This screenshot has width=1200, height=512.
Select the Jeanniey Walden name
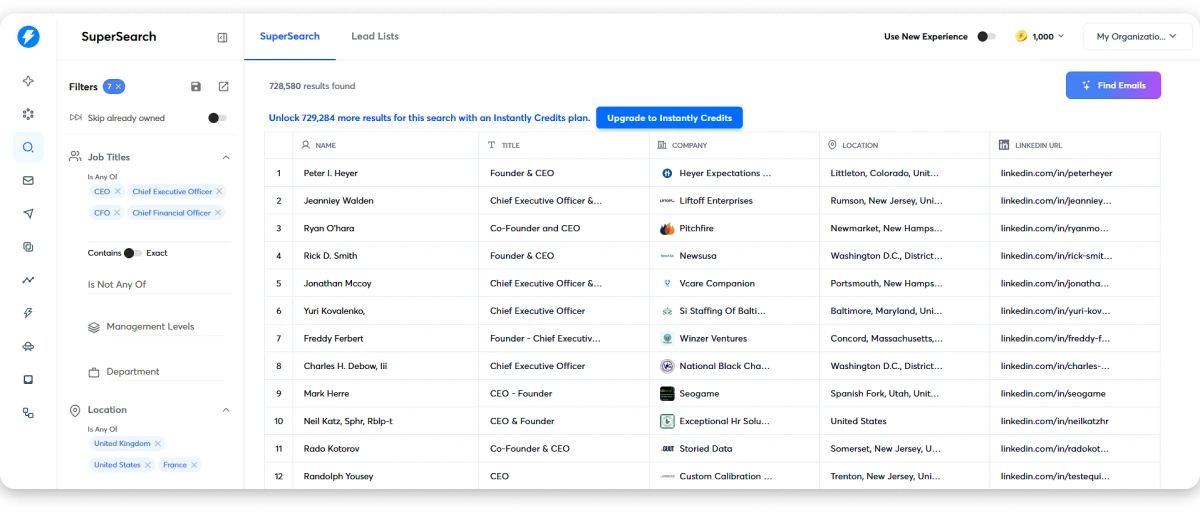[338, 201]
